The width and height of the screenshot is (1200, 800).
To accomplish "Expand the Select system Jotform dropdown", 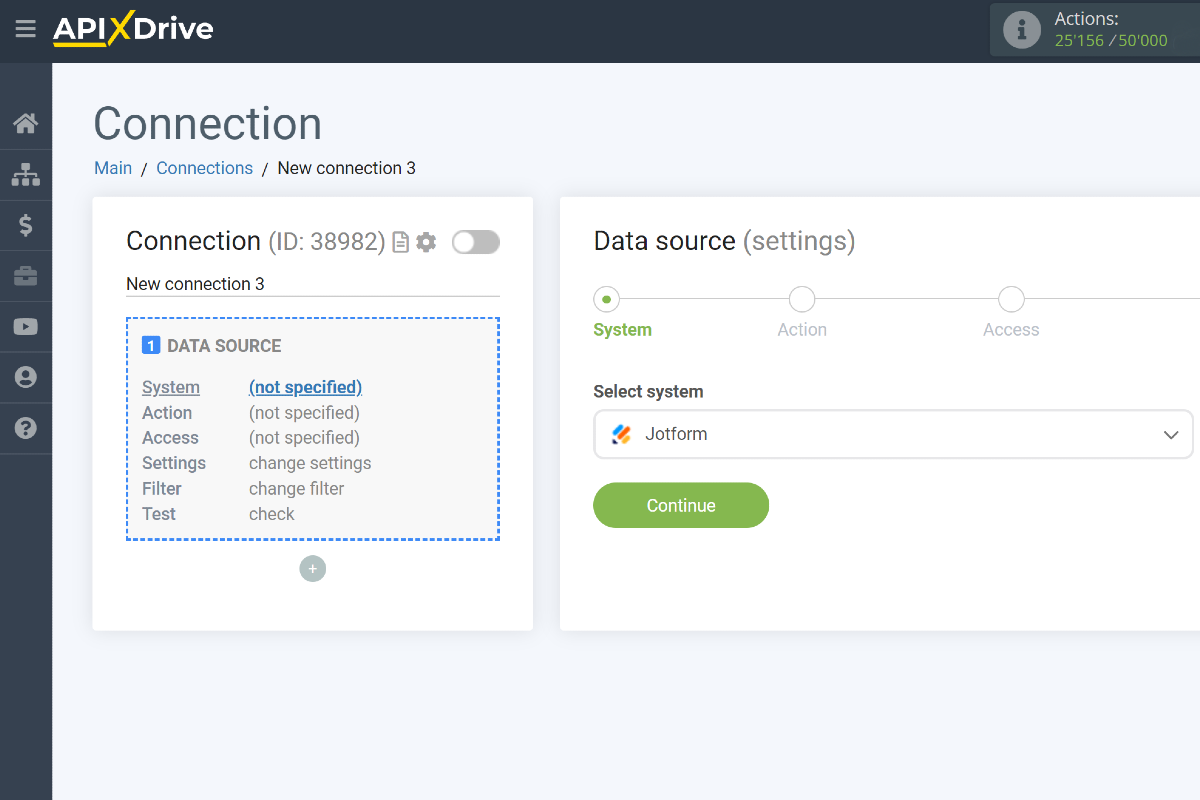I will (893, 435).
